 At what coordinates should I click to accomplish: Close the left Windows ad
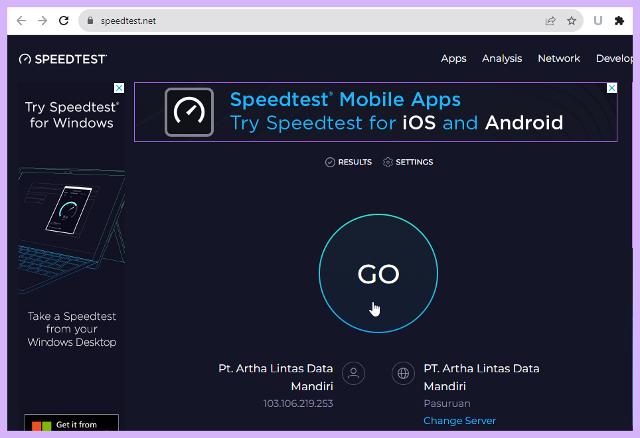pos(119,88)
